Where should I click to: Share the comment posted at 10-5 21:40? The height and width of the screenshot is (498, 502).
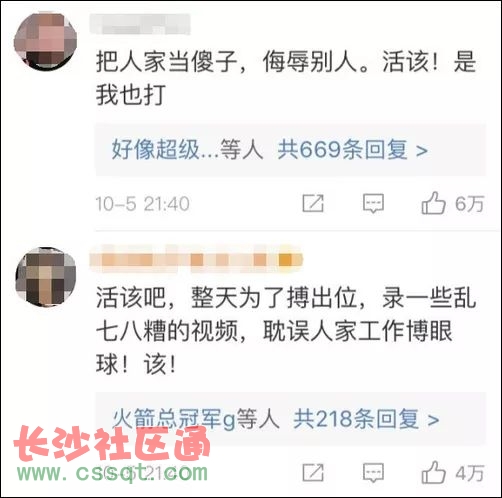coord(313,203)
